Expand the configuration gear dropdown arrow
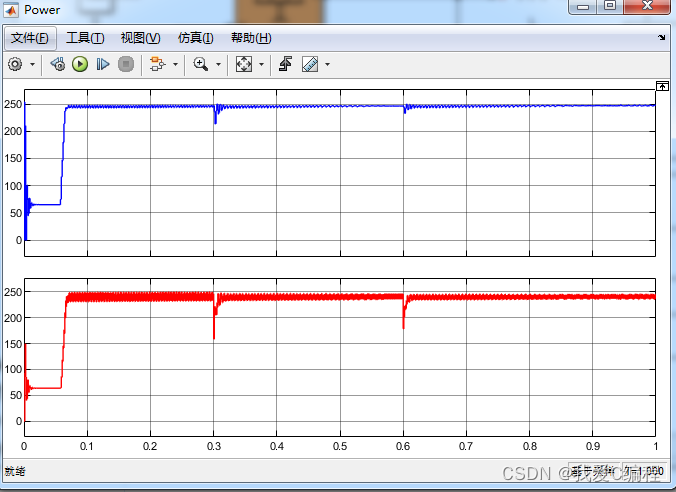 click(32, 64)
